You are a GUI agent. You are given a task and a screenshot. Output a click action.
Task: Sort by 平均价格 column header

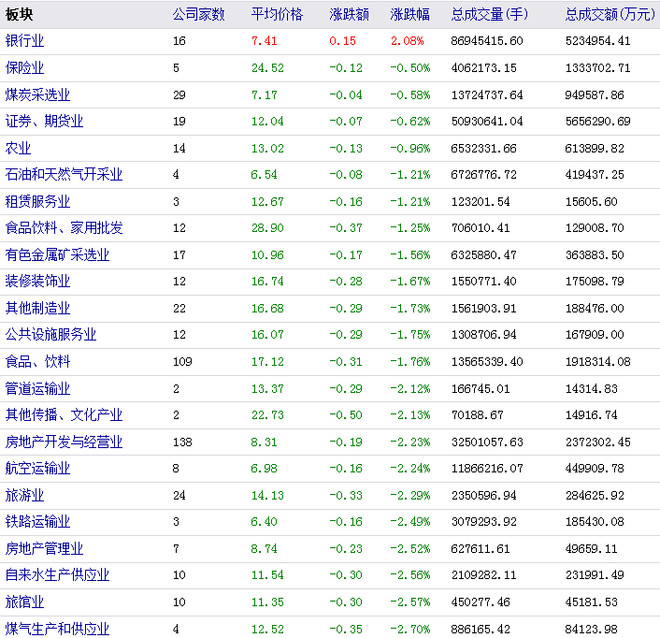point(277,14)
